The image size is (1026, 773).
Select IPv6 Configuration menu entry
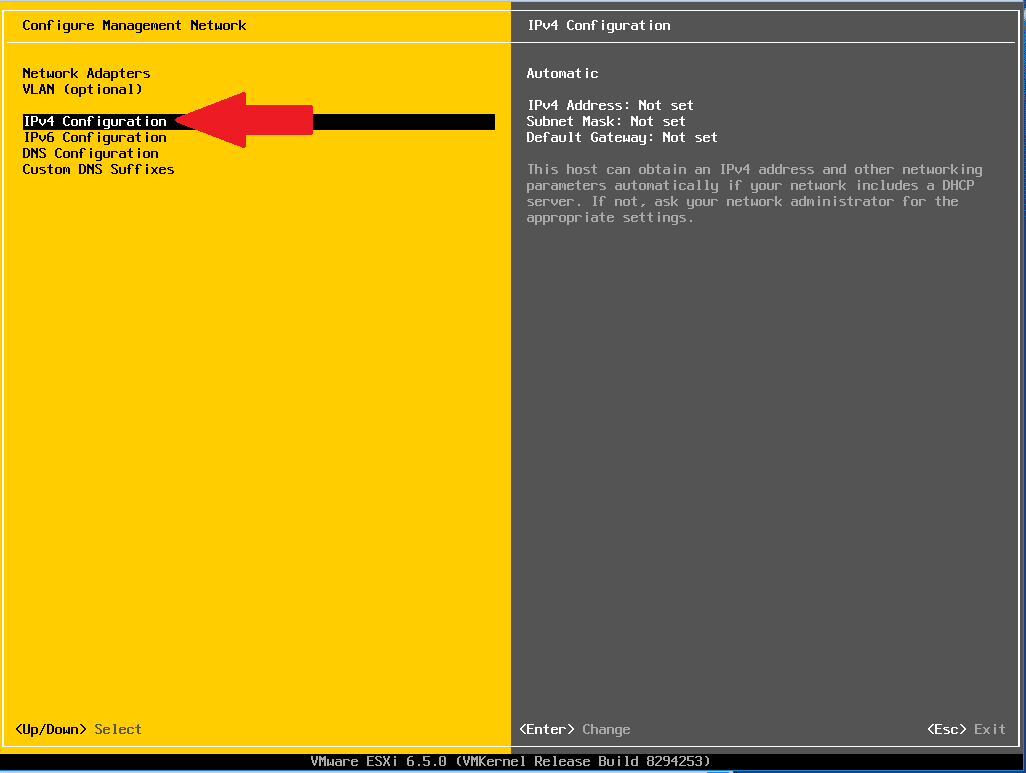coord(95,137)
